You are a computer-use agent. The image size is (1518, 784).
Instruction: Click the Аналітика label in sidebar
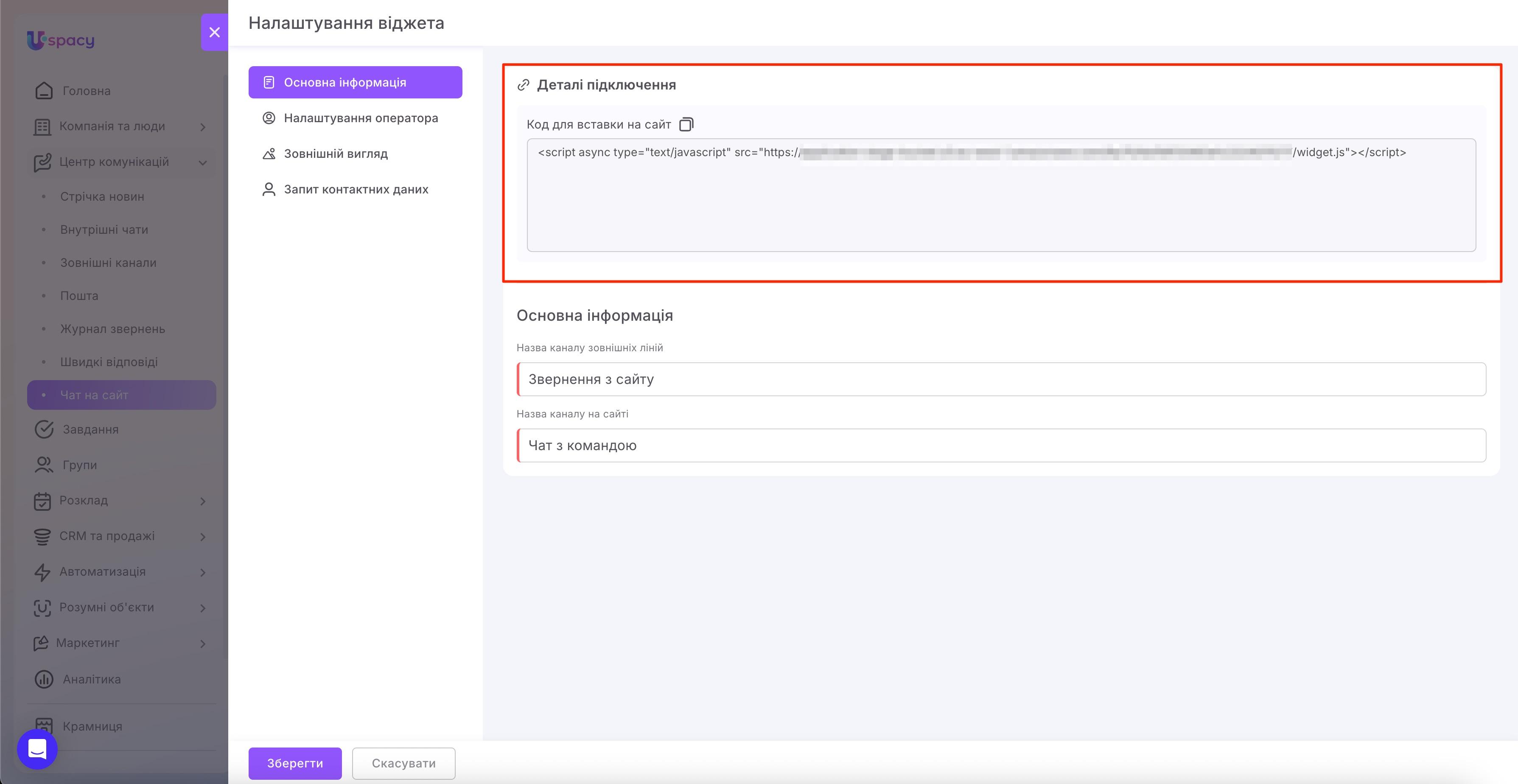(92, 679)
